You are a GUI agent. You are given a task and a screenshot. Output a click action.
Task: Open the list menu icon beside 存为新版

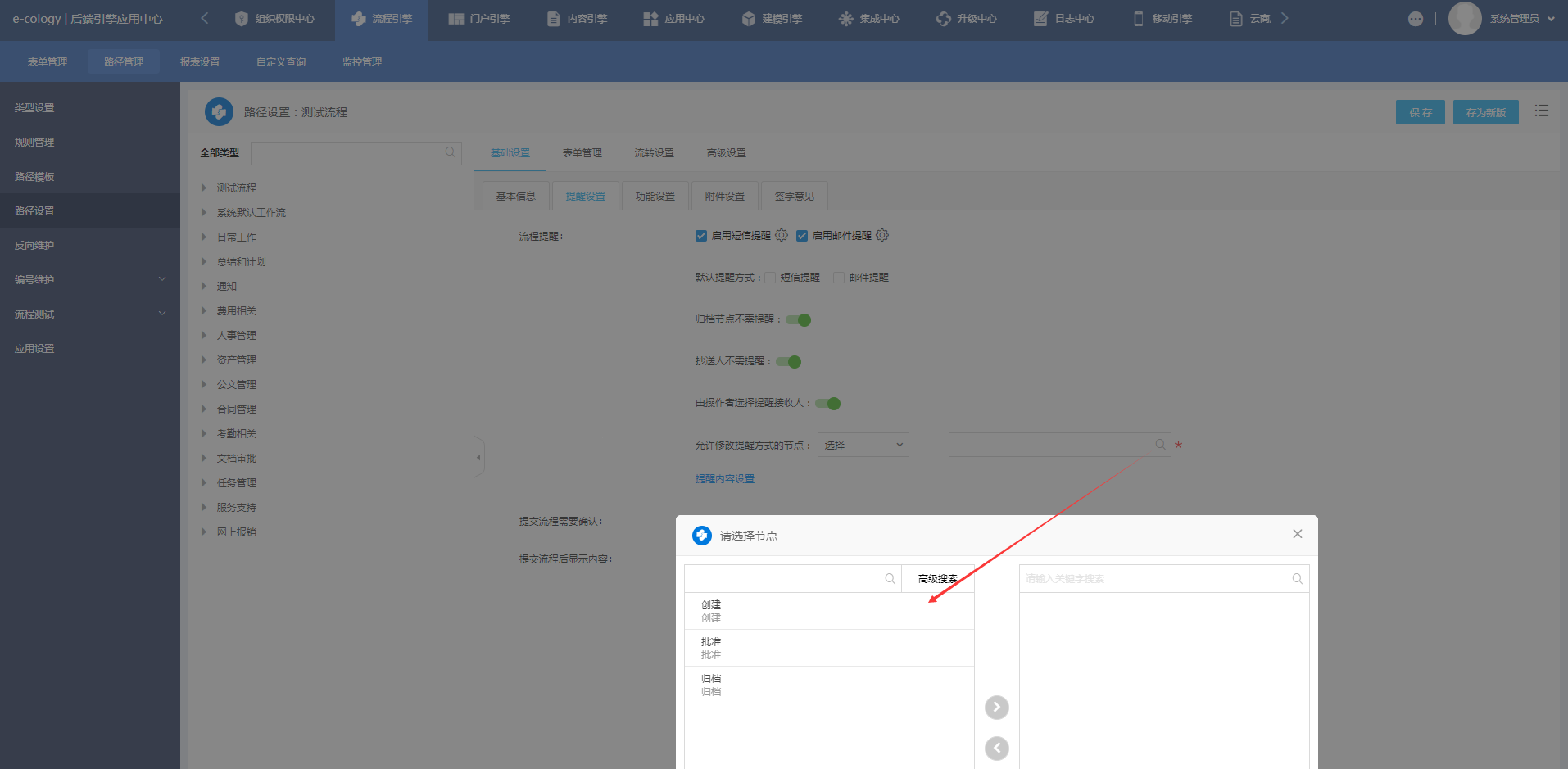coord(1542,111)
